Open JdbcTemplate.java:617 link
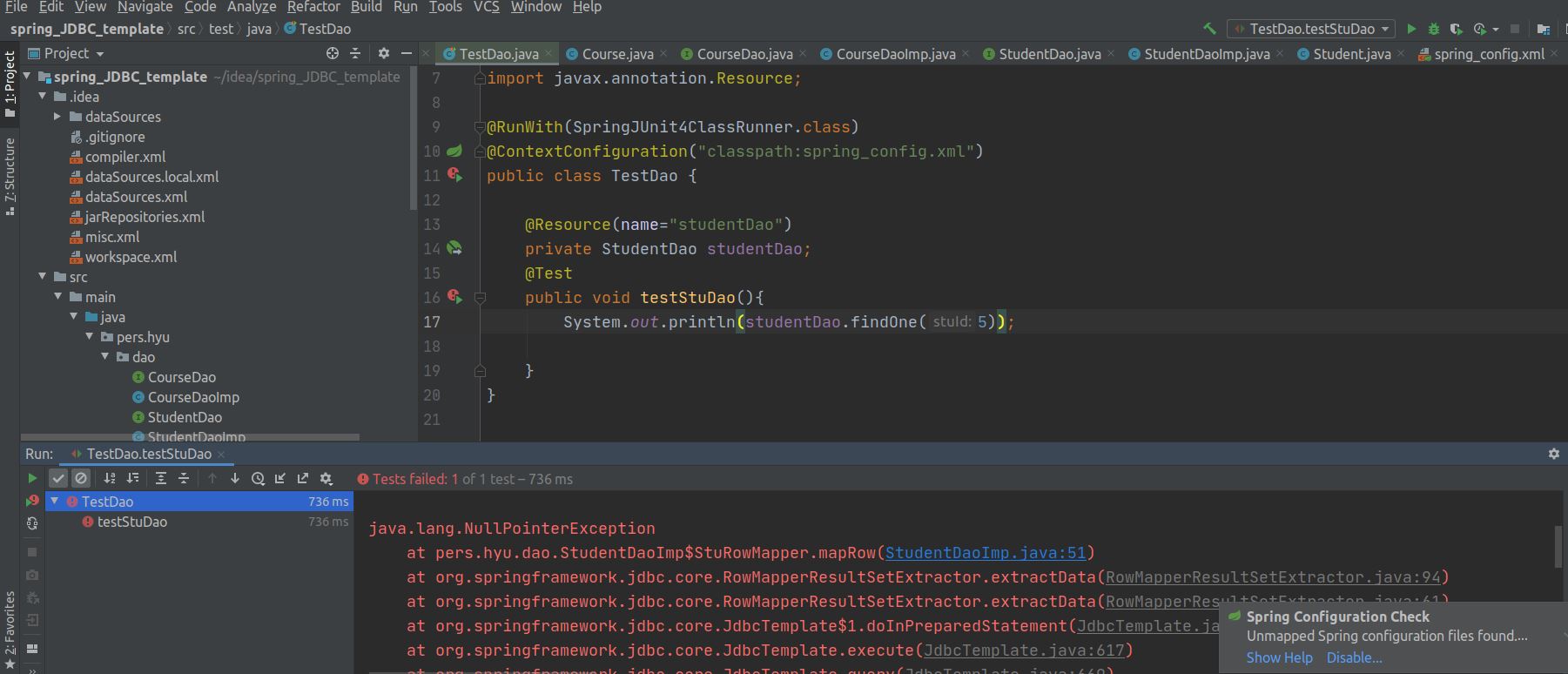The image size is (1568, 674). (x=1023, y=650)
